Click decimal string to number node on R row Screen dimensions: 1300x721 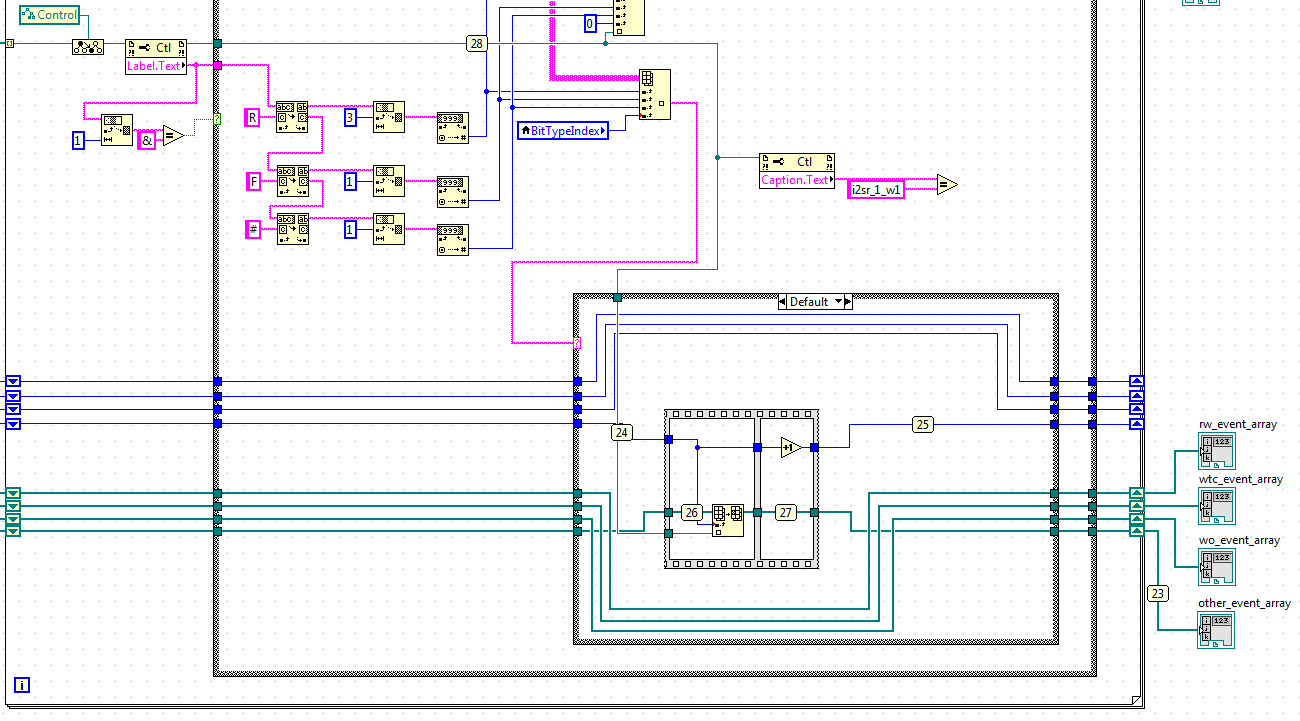[453, 129]
